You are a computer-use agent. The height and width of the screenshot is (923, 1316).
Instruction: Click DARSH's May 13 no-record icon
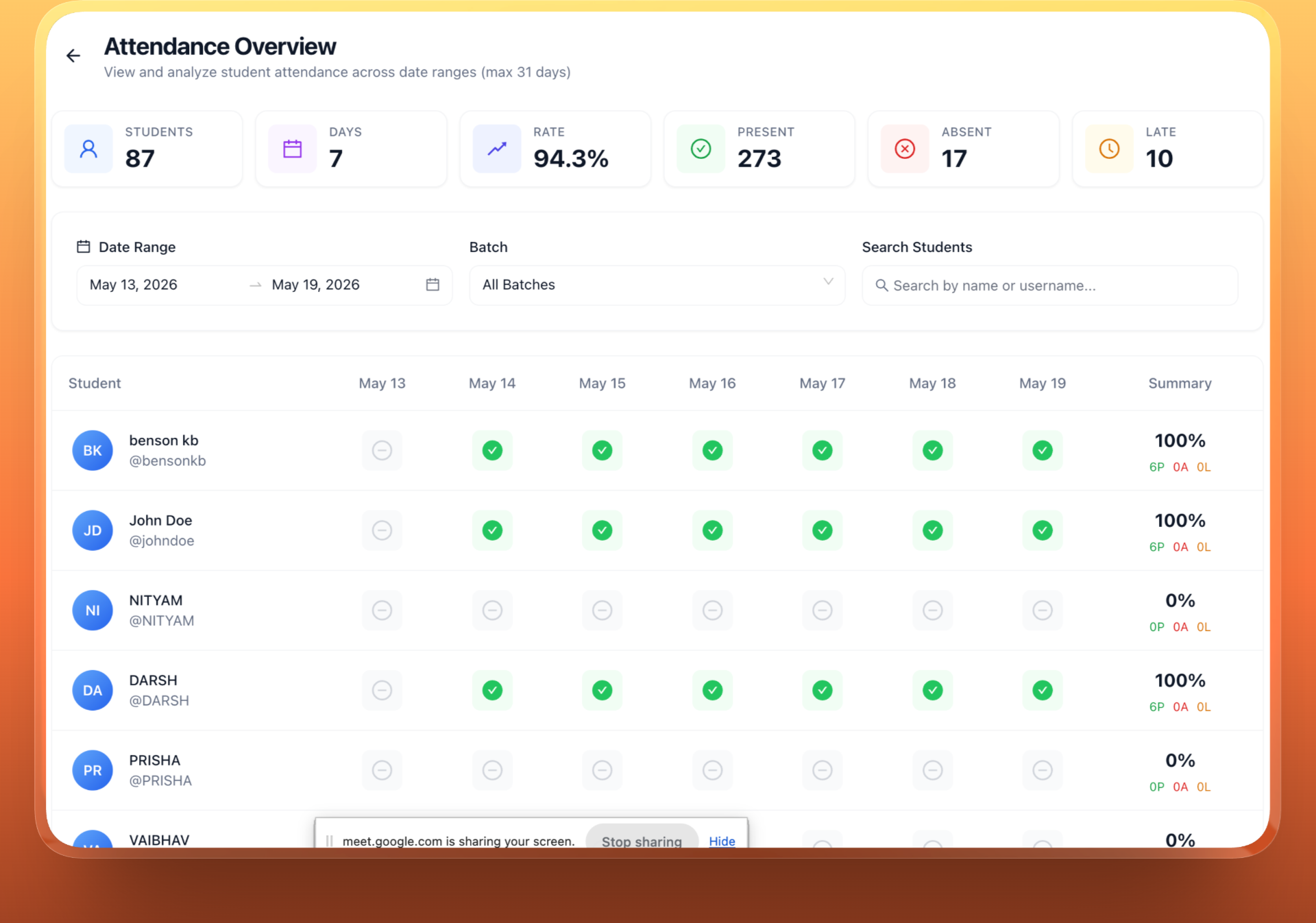[382, 690]
